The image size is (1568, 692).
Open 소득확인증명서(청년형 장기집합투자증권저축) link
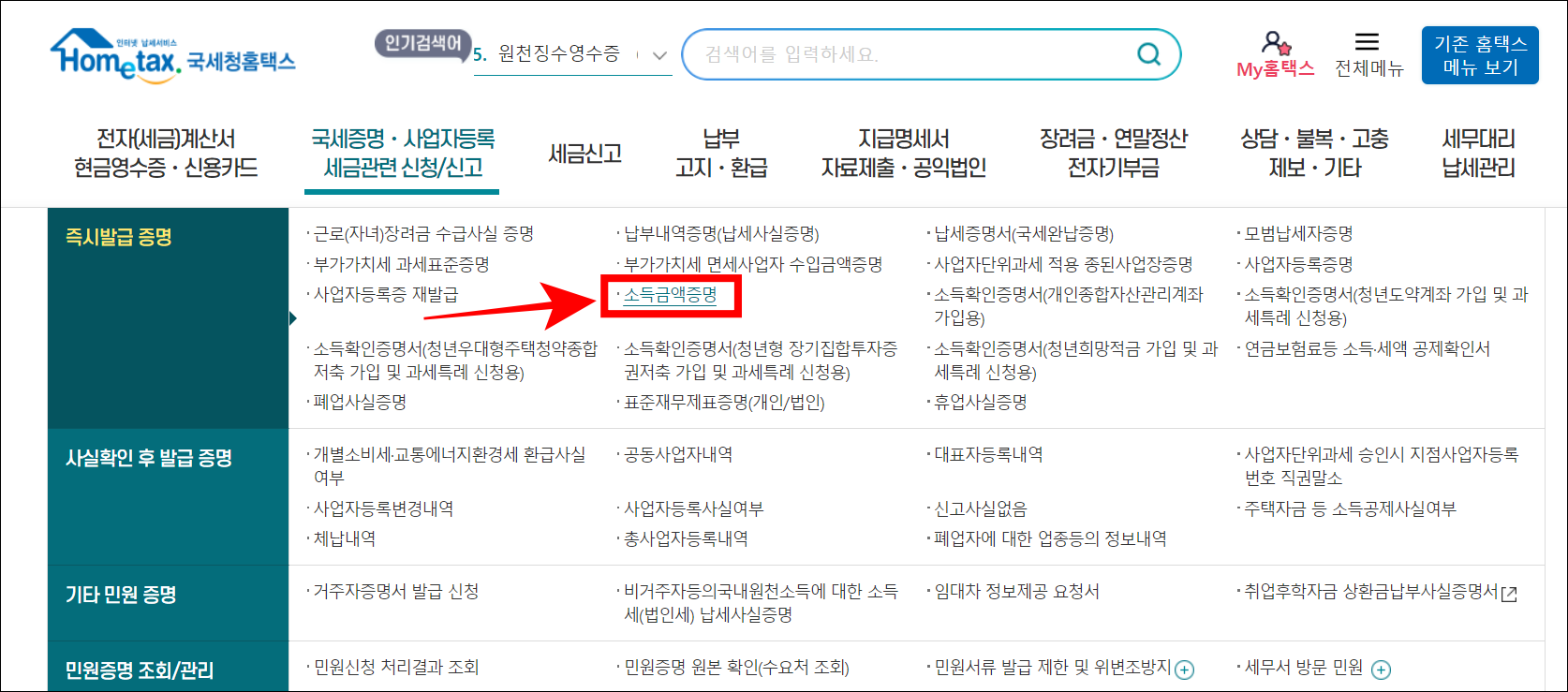pyautogui.click(x=761, y=361)
